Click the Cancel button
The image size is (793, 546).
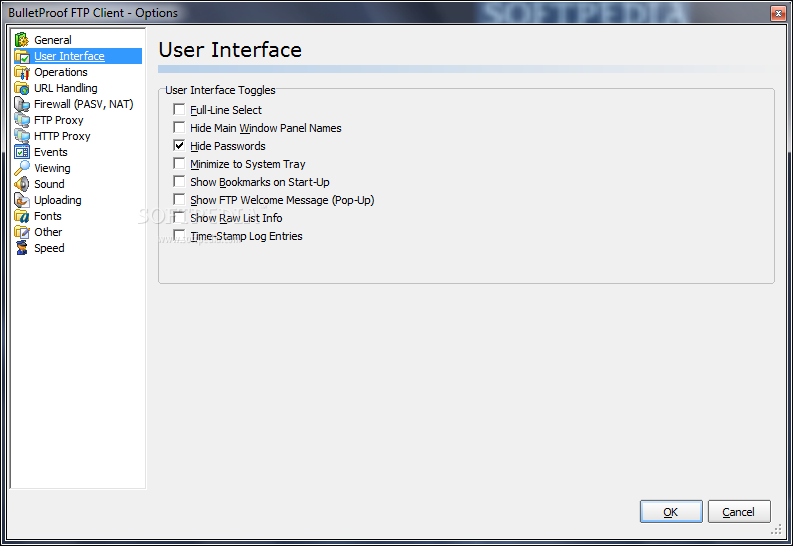coord(739,512)
